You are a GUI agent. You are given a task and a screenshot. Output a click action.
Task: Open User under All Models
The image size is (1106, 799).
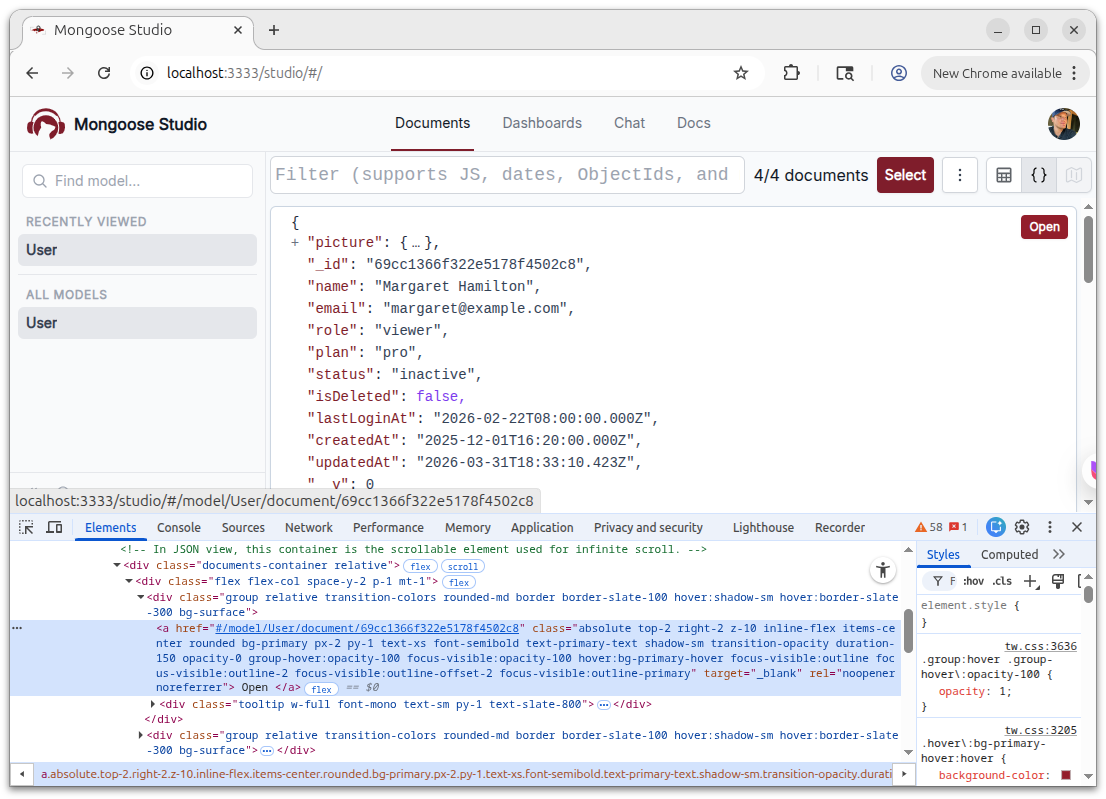tap(138, 323)
